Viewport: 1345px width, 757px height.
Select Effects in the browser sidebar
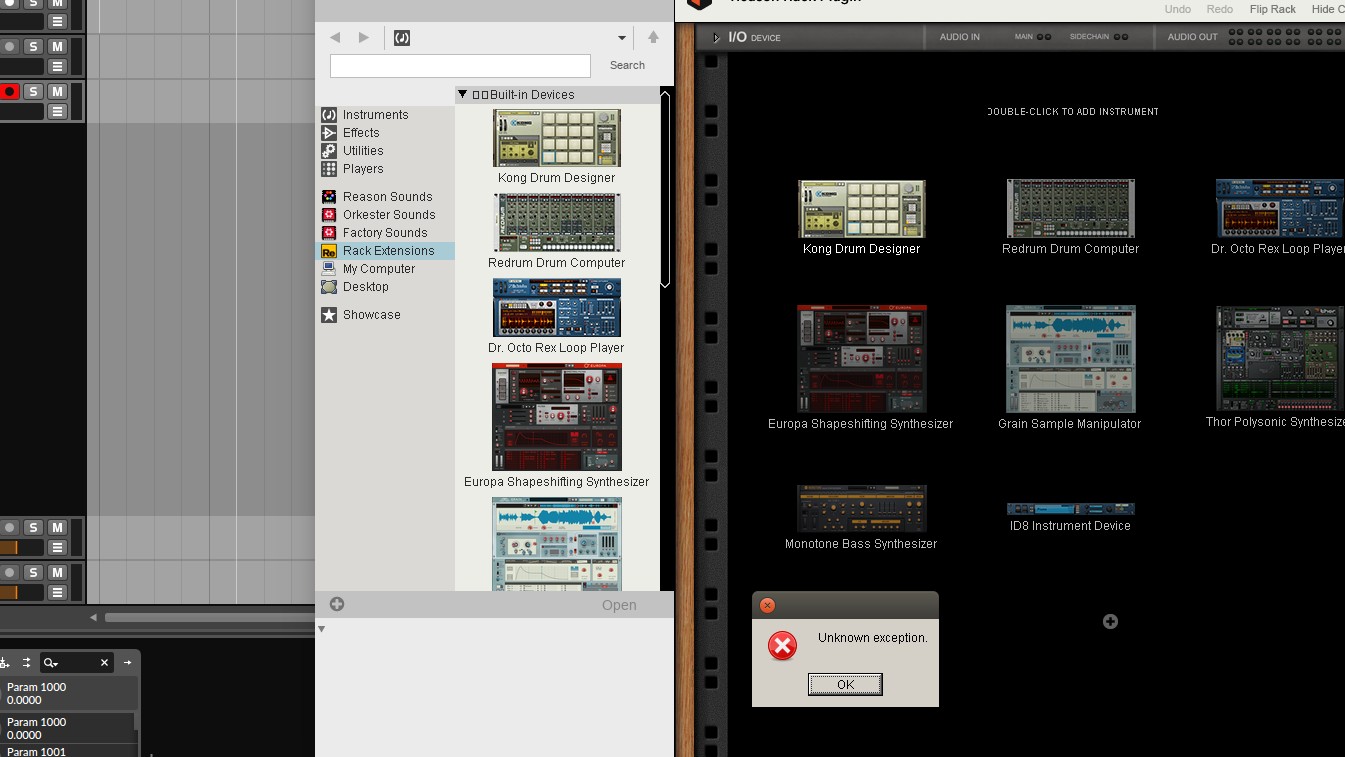tap(361, 133)
